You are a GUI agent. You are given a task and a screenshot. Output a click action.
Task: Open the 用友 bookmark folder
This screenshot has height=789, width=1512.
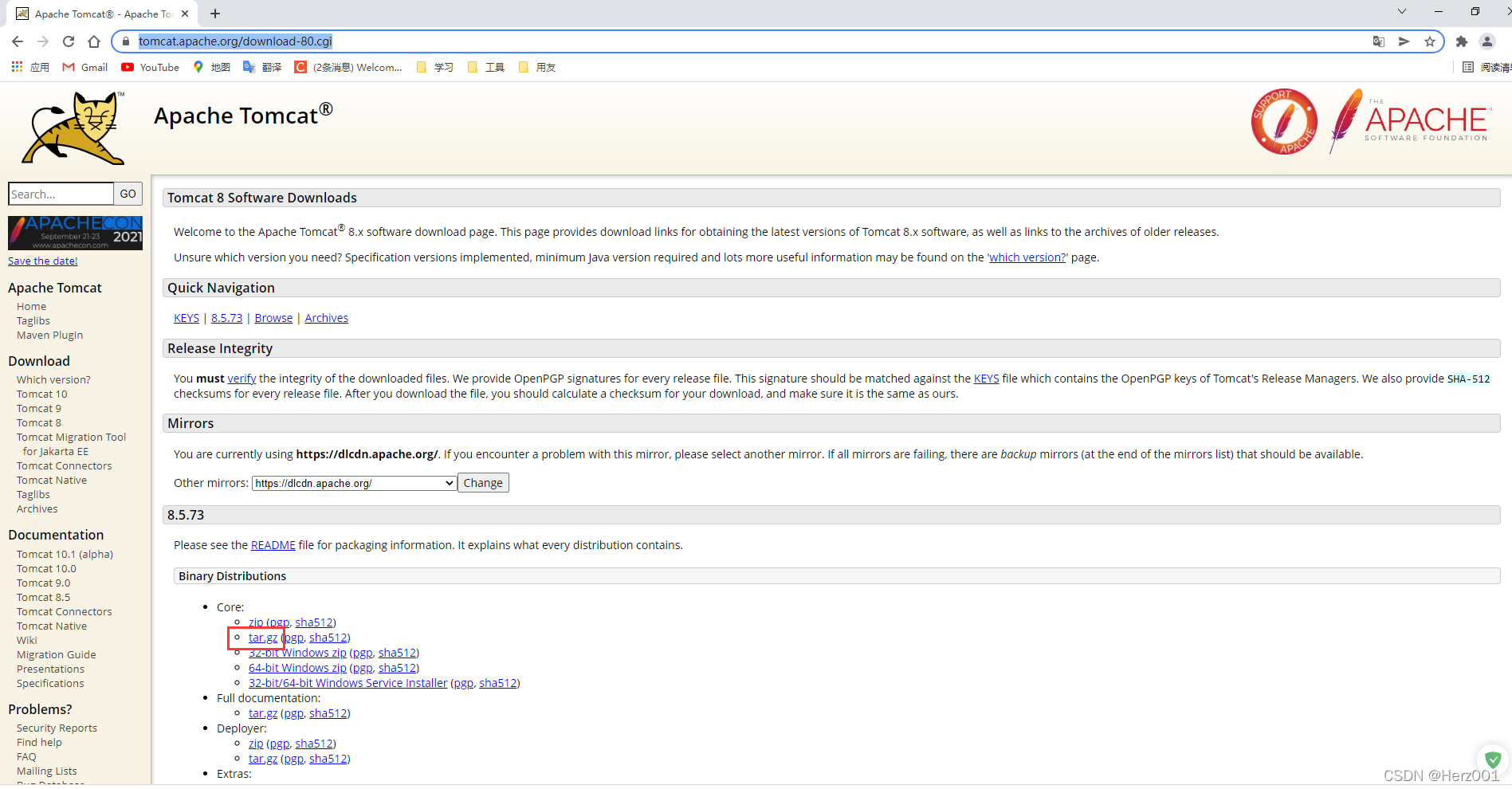(x=537, y=67)
